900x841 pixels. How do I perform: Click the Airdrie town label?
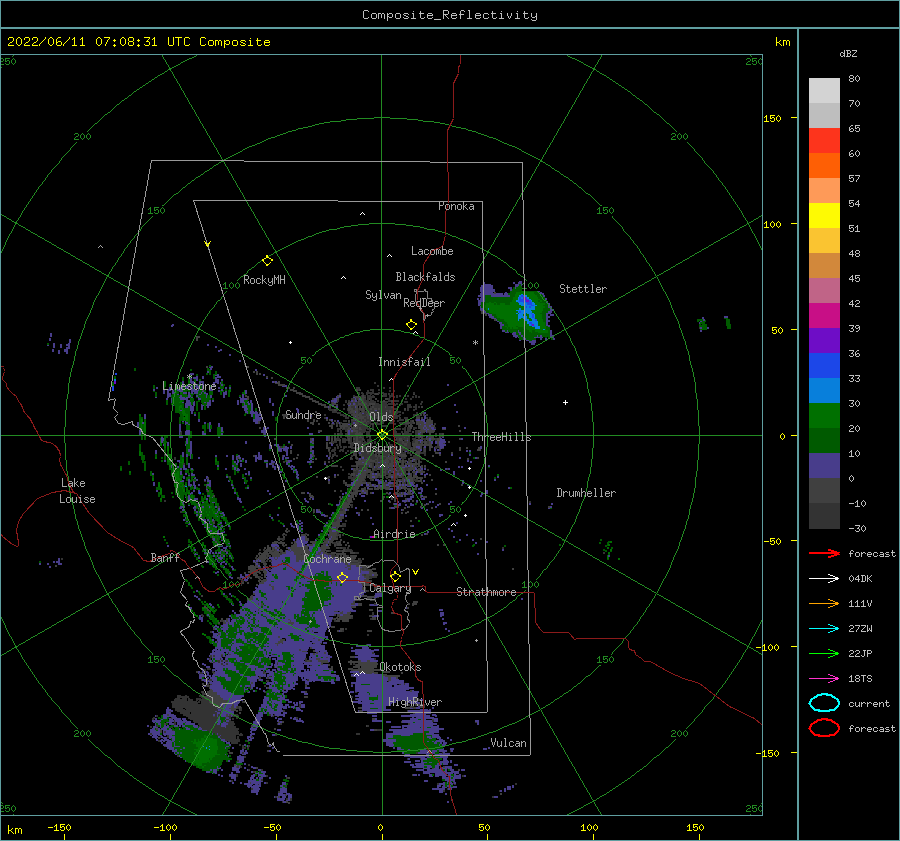coord(394,534)
